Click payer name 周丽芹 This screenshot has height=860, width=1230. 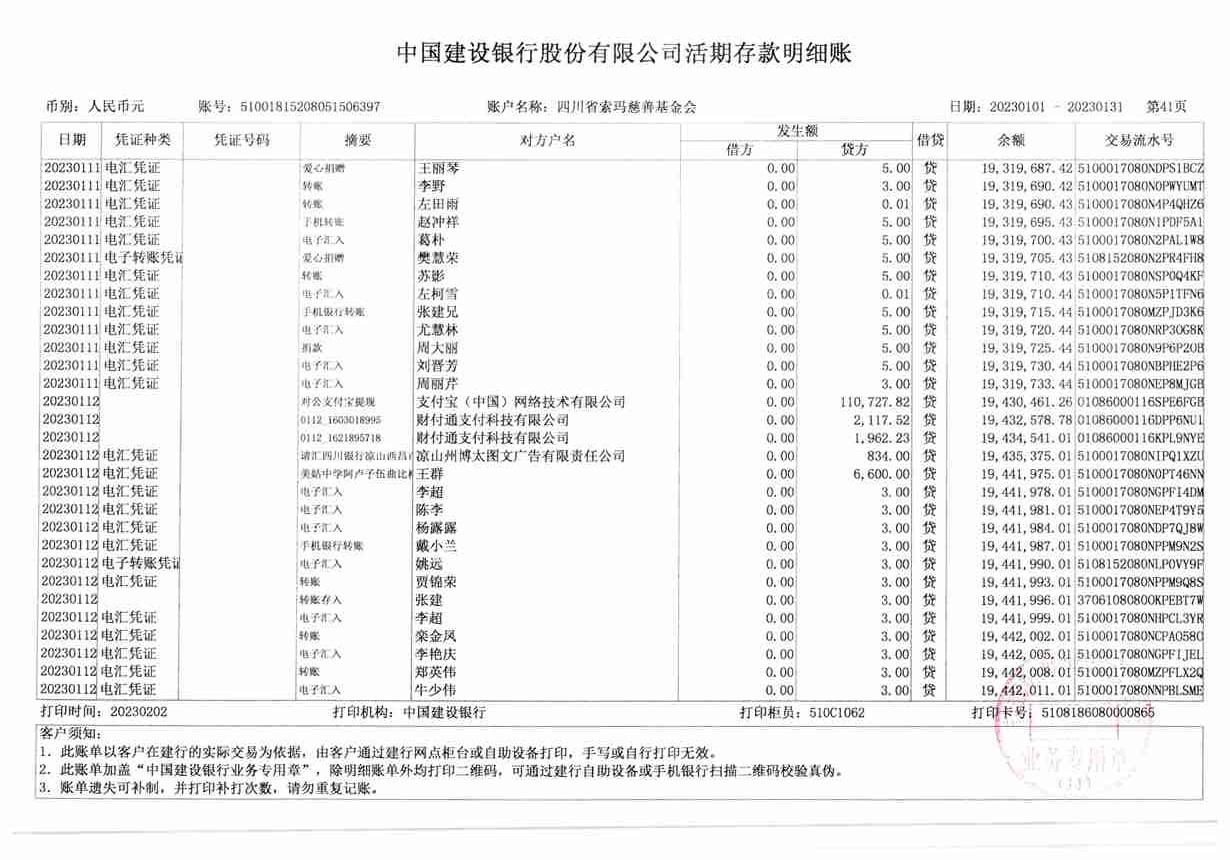click(437, 384)
